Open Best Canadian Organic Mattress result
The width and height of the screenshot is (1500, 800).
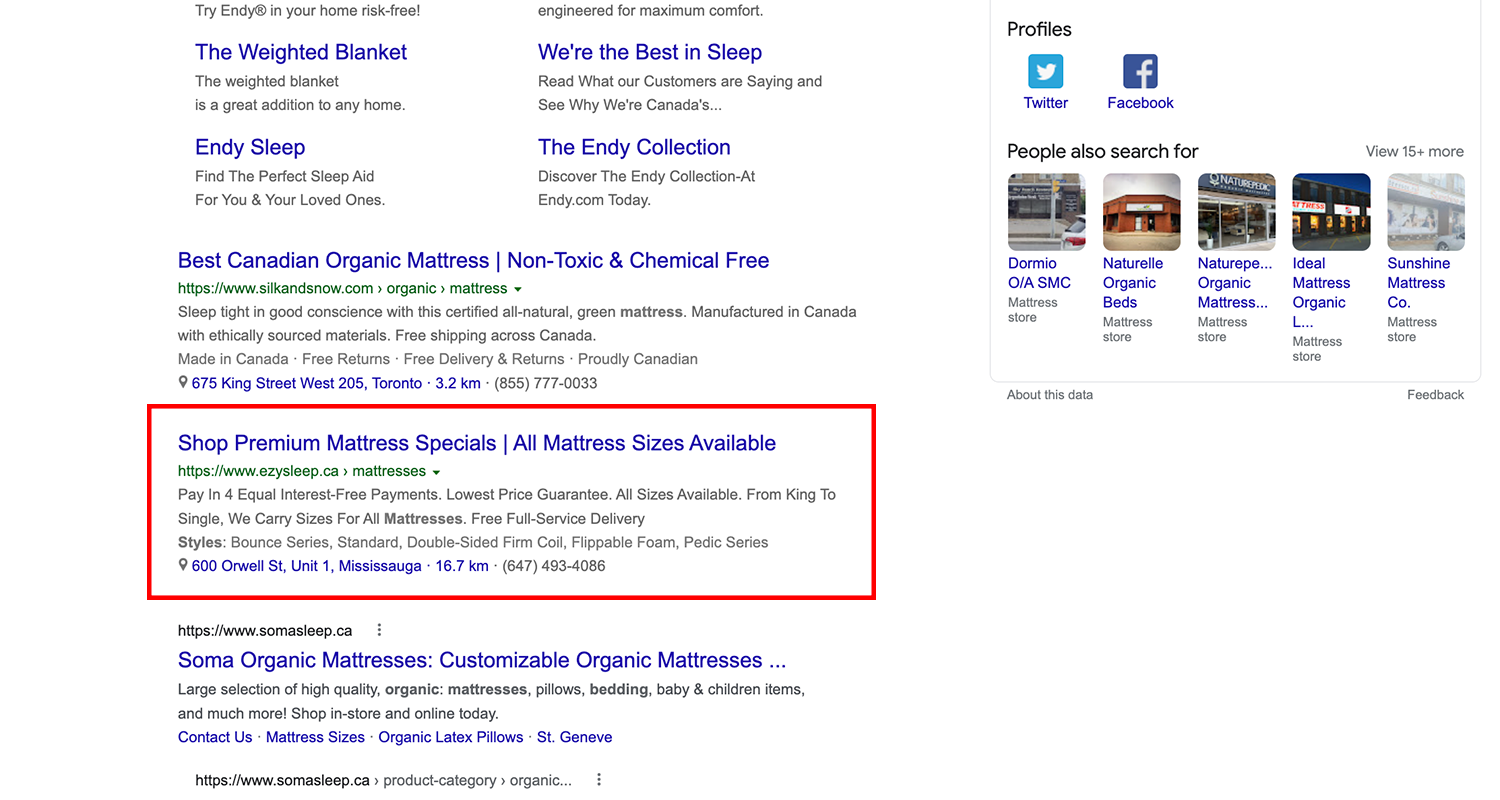473,261
